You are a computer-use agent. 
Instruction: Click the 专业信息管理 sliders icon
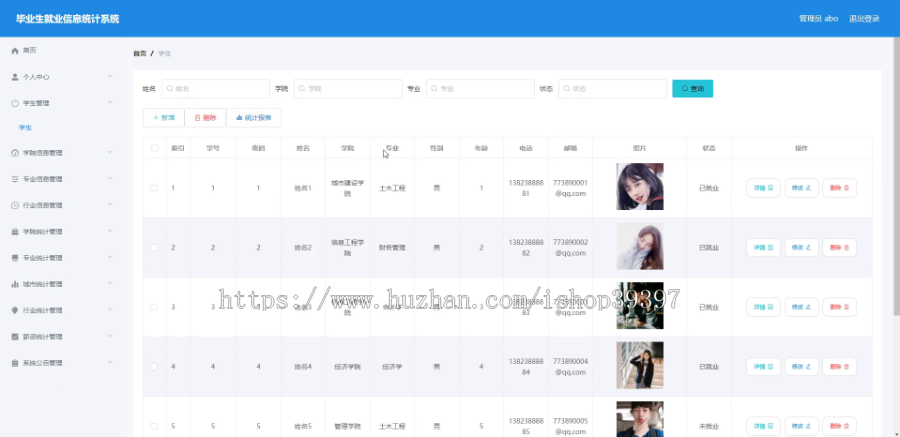(15, 179)
